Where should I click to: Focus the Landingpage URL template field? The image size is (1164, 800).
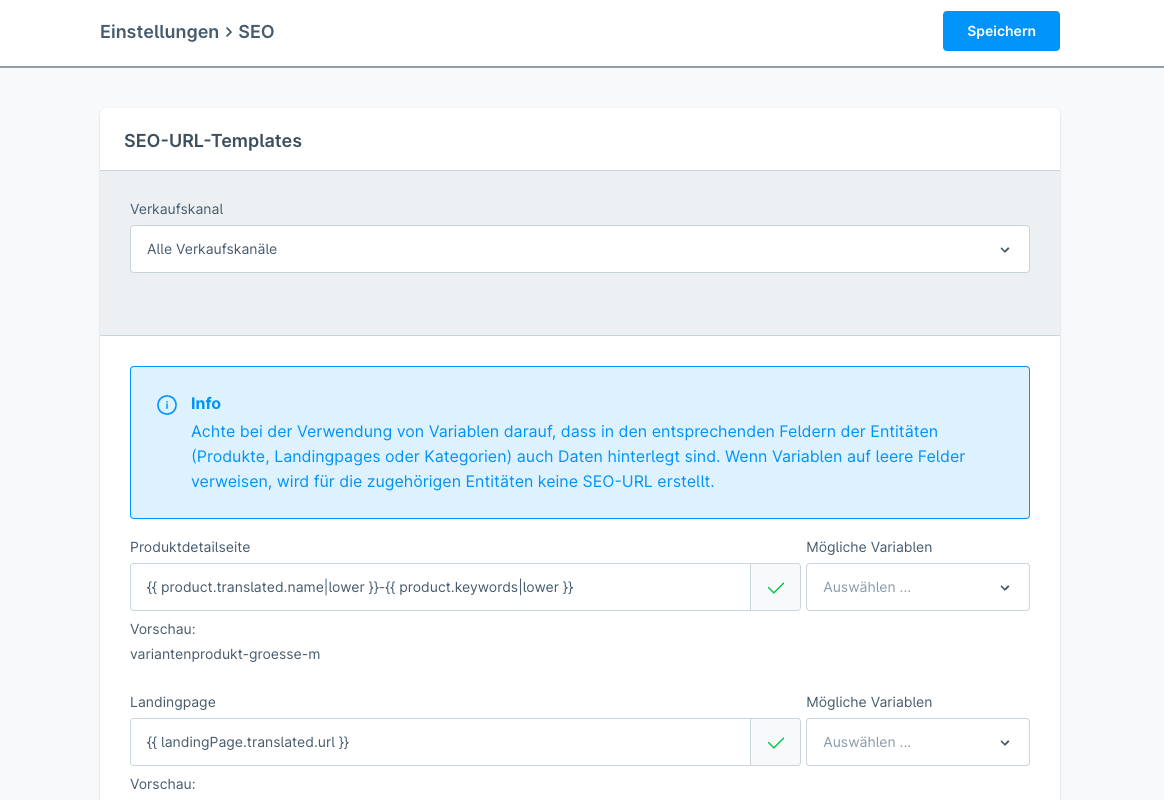440,742
